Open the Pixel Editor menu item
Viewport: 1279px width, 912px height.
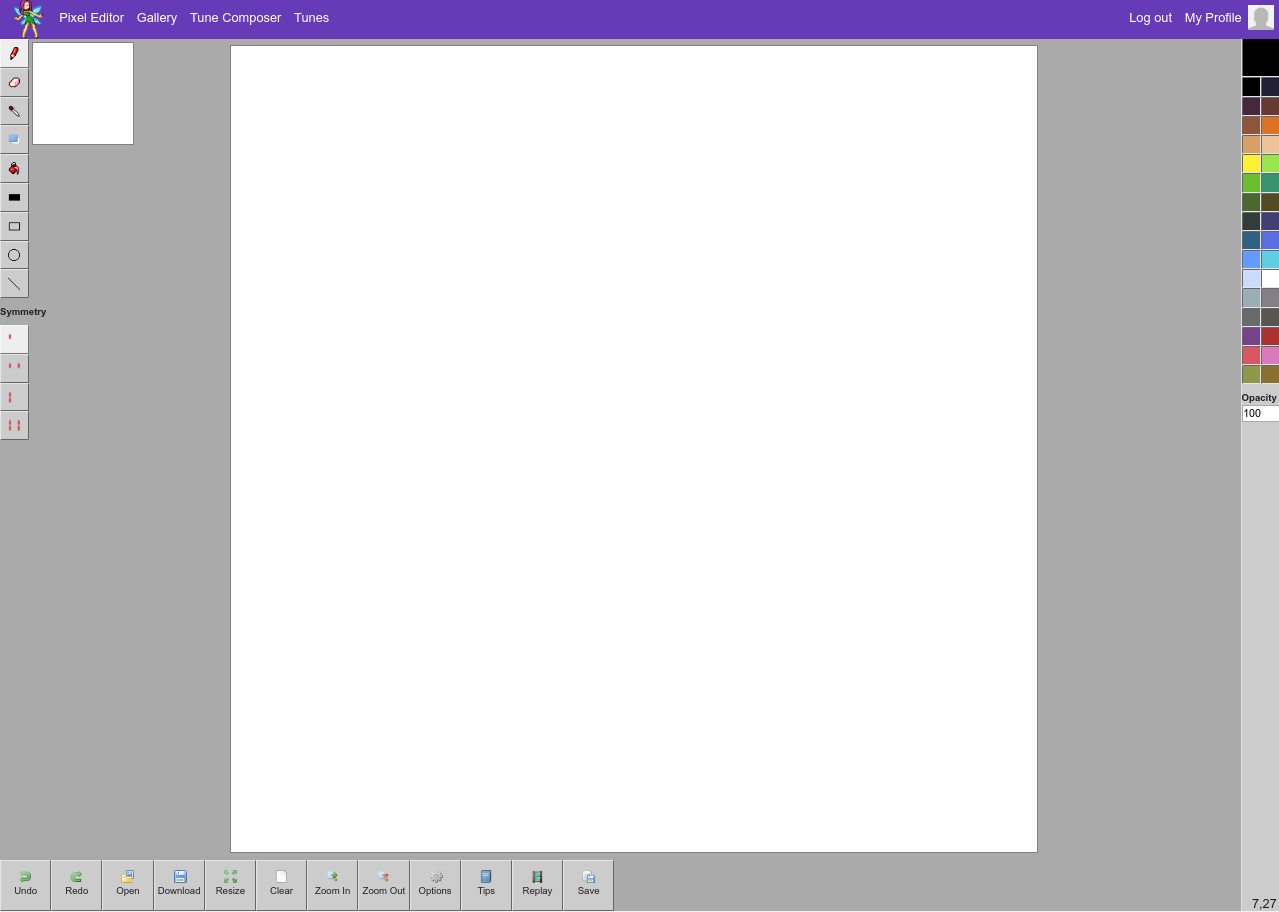click(x=91, y=18)
